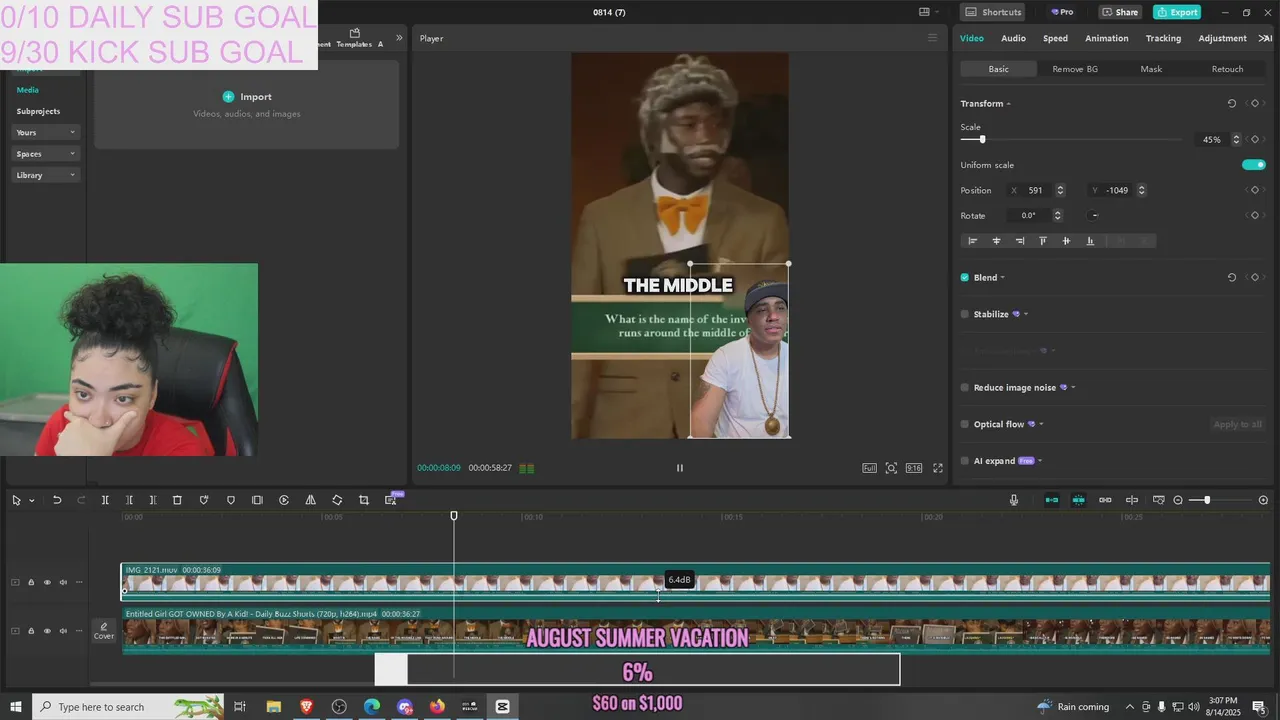Click the Delete-right trim icon
1280x720 pixels.
click(153, 500)
